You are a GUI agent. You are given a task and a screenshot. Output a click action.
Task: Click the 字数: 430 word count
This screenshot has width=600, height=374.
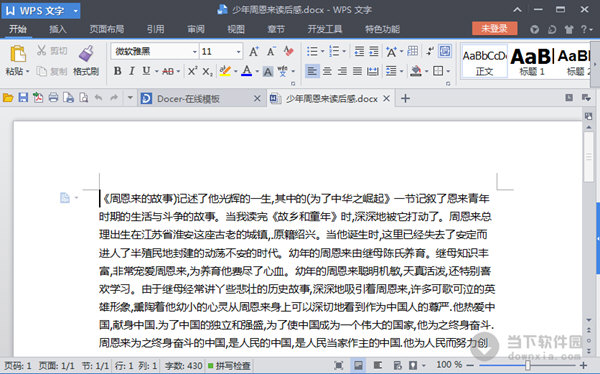(184, 366)
